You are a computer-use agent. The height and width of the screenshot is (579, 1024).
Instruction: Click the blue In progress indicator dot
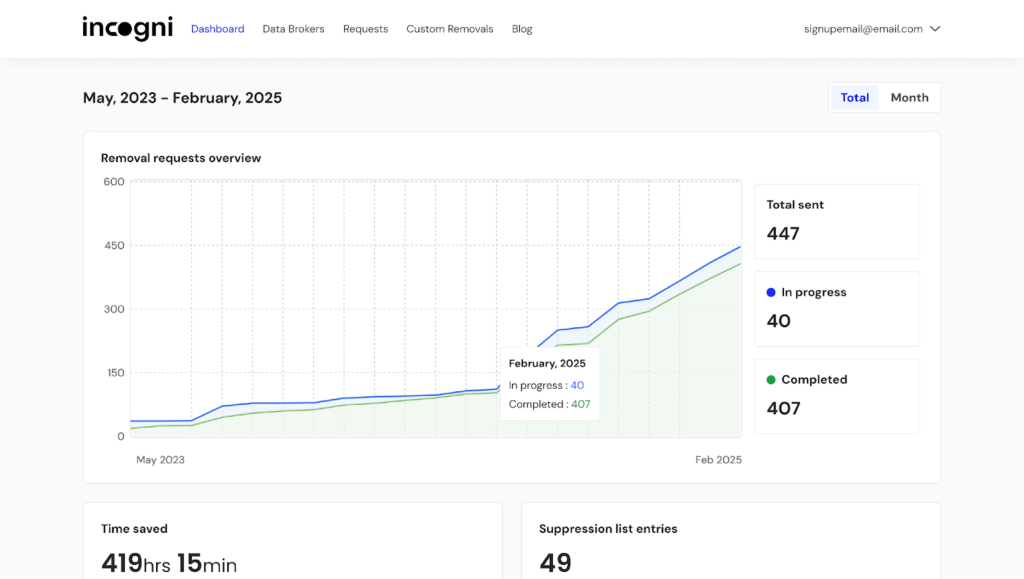pos(770,291)
